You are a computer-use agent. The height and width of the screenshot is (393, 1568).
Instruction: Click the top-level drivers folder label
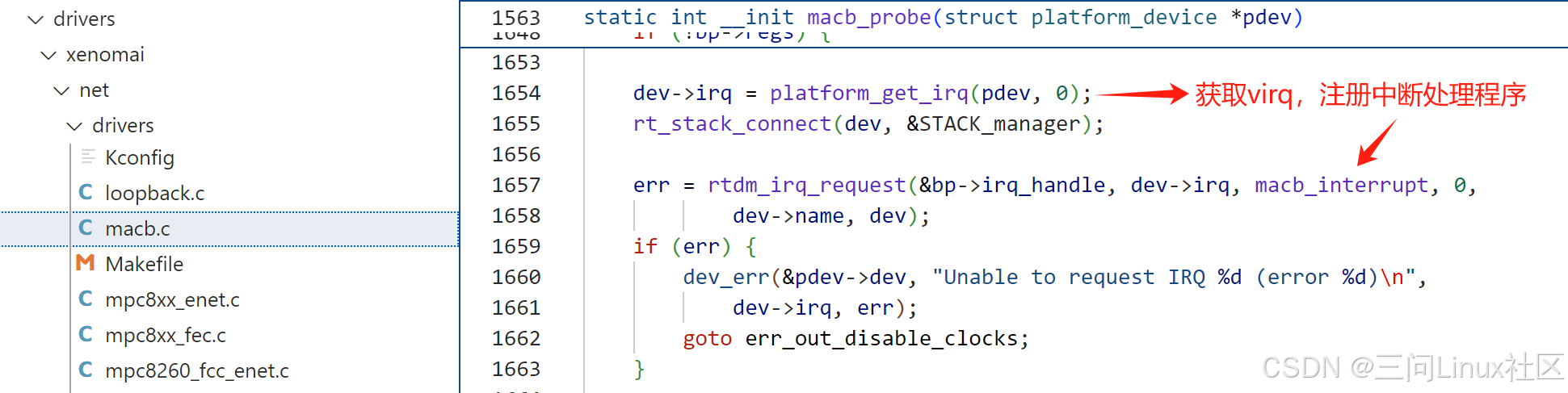(x=84, y=19)
